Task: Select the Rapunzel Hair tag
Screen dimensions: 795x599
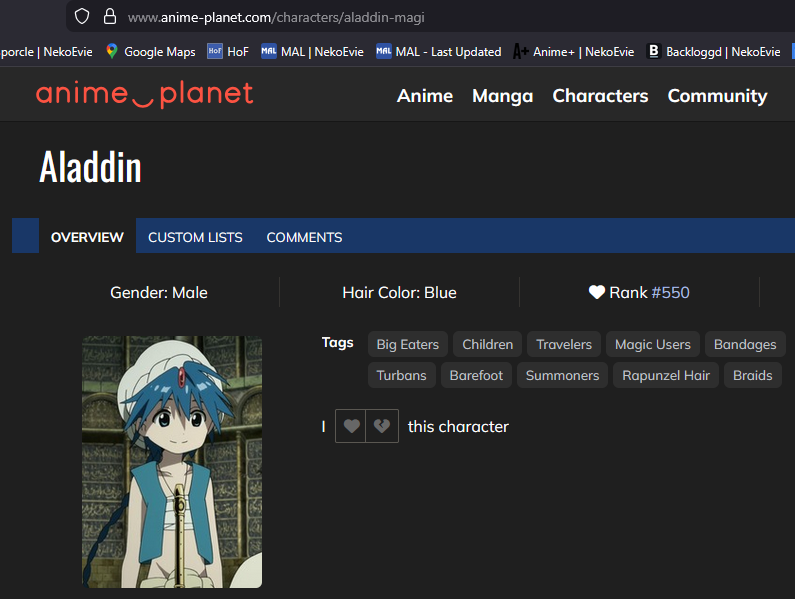Action: (666, 375)
